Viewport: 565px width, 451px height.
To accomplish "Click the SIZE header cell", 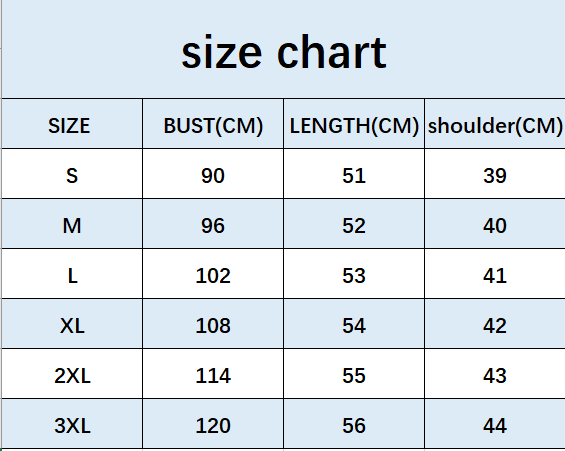I will 72,124.
